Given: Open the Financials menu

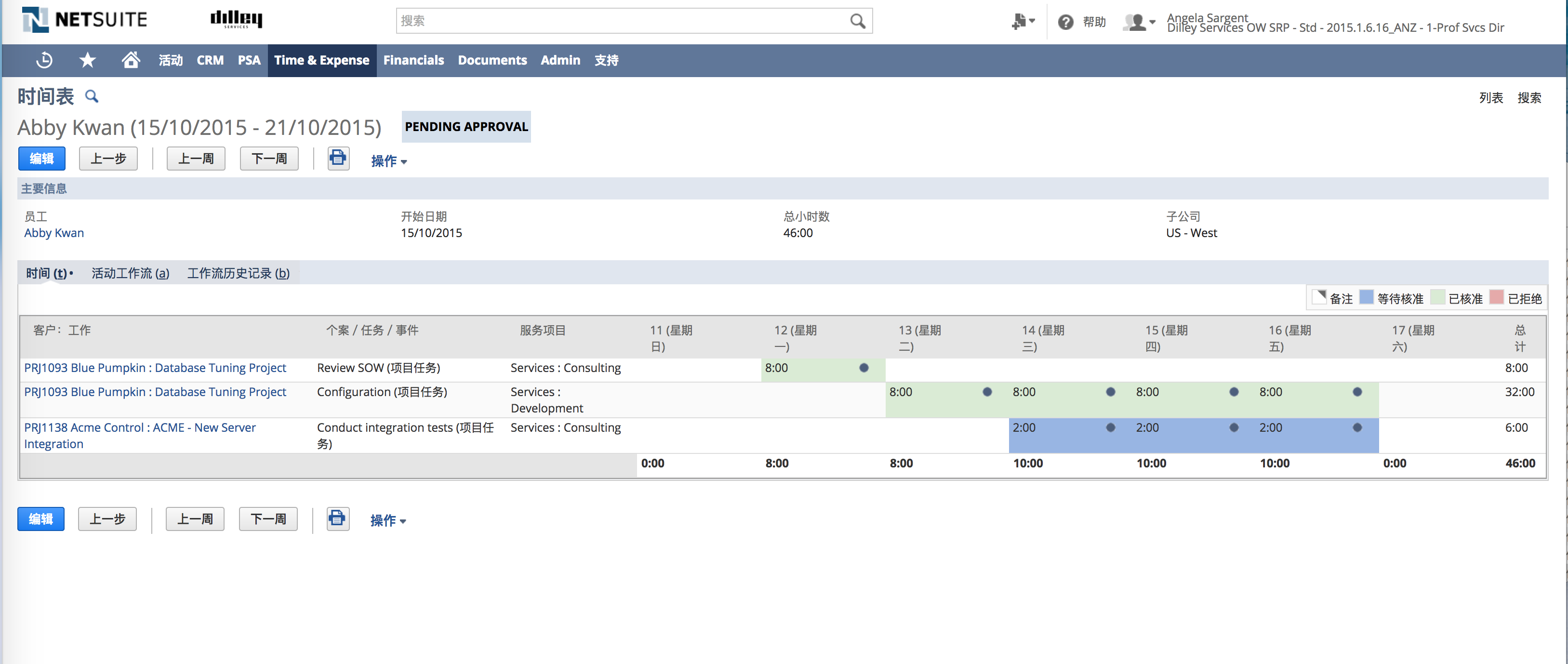Looking at the screenshot, I should (413, 60).
